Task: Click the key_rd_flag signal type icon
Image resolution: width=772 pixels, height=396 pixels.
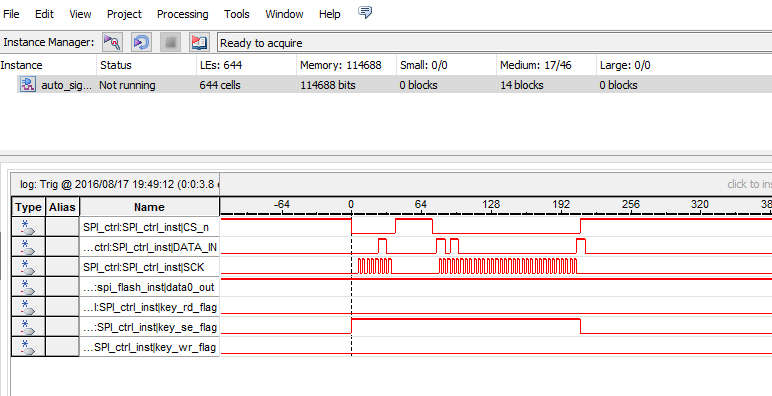Action: click(28, 307)
